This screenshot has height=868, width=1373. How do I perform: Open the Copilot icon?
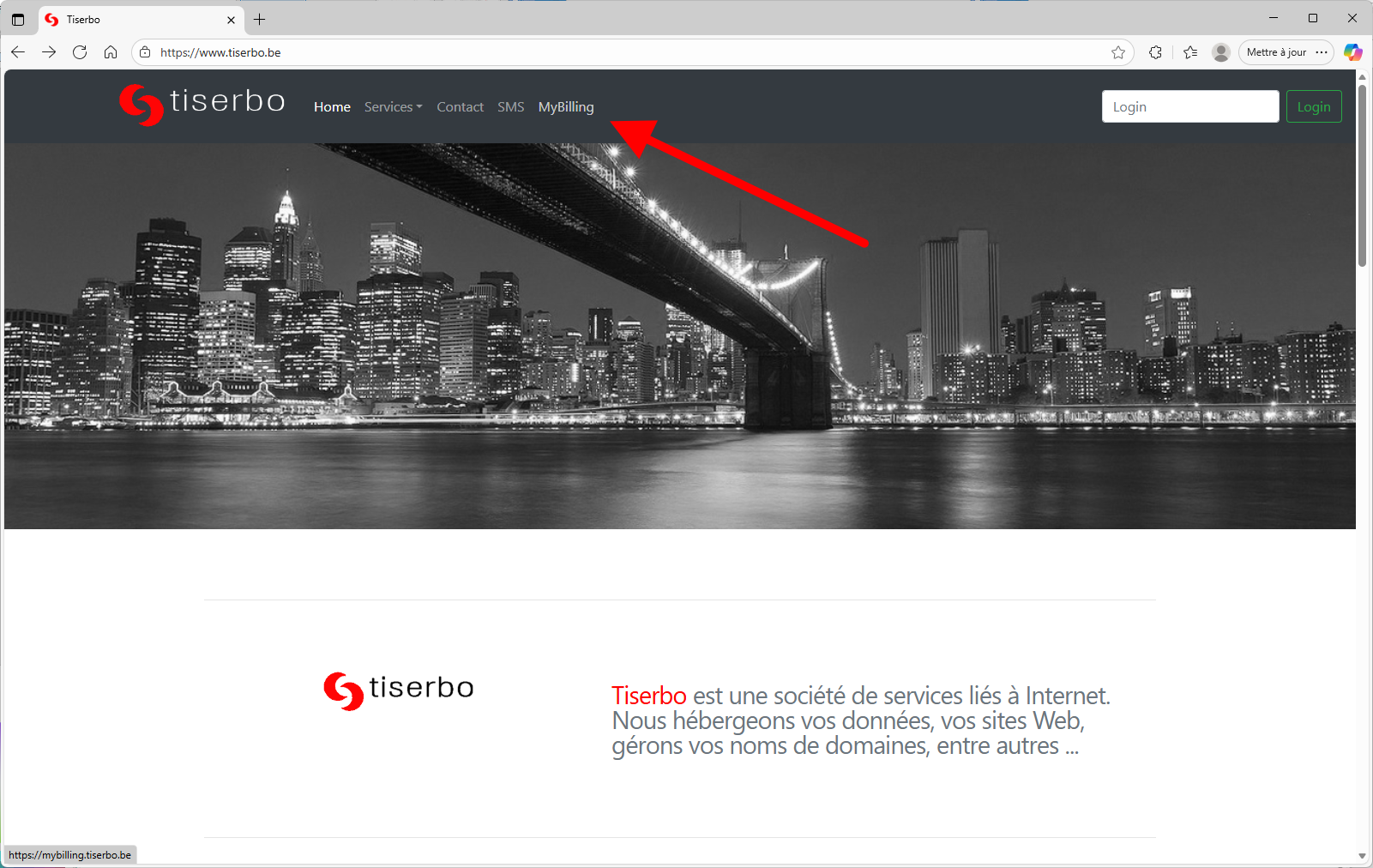point(1353,52)
